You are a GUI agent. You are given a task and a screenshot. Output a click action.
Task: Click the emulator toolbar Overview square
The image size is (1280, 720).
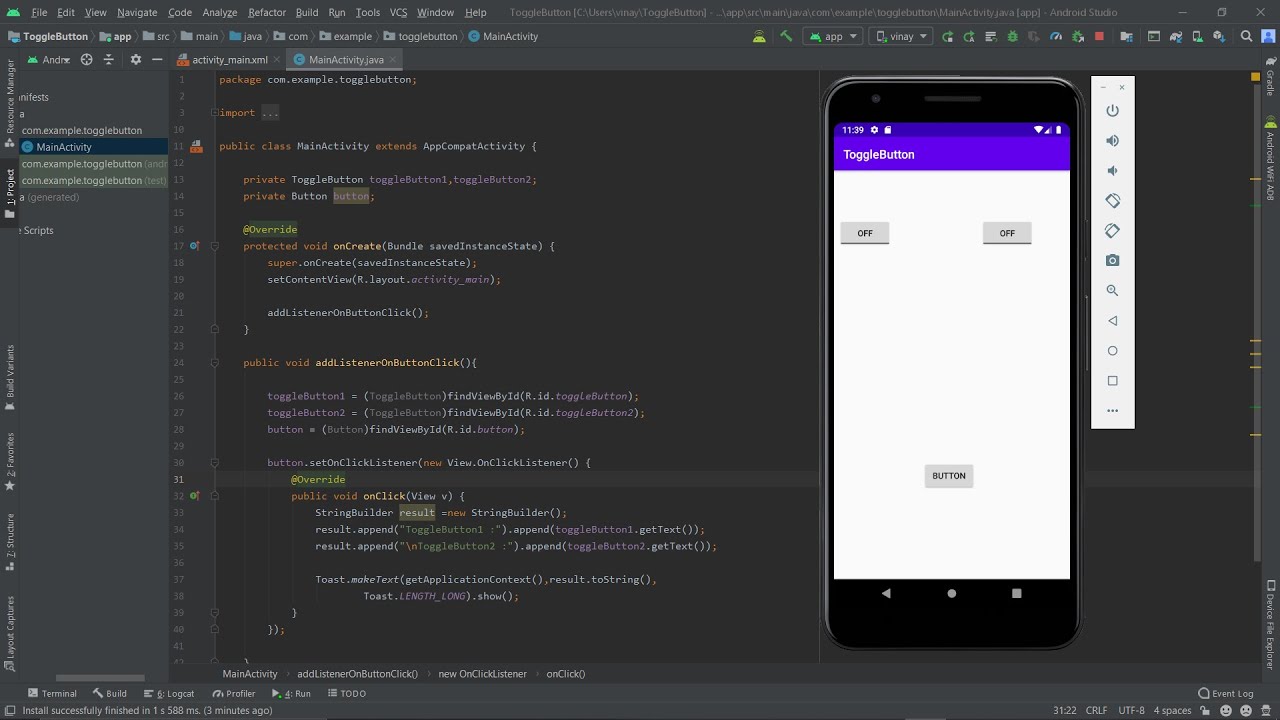tap(1112, 381)
